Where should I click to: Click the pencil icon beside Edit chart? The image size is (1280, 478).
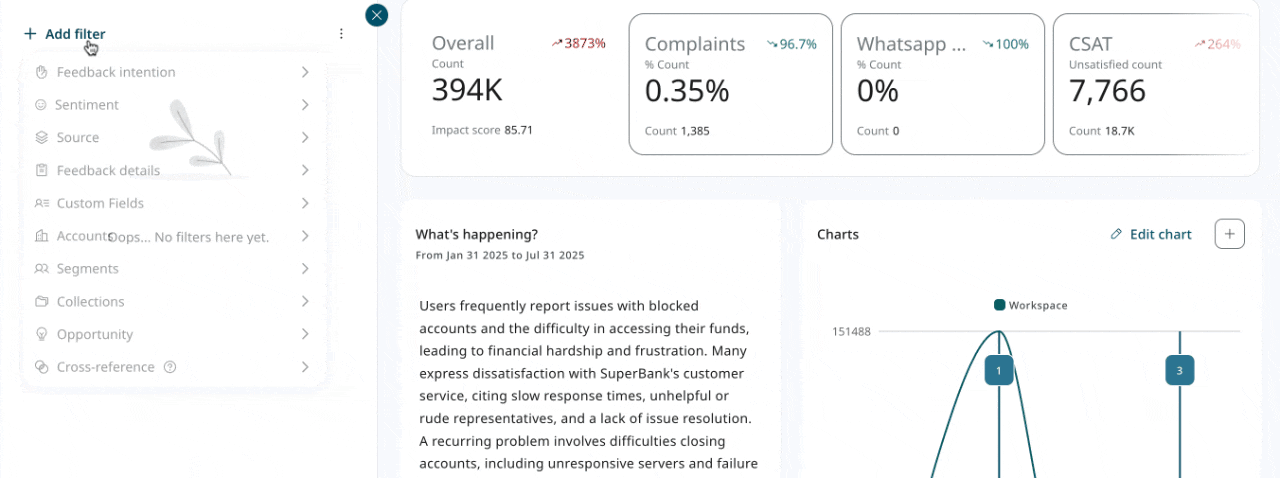1117,234
